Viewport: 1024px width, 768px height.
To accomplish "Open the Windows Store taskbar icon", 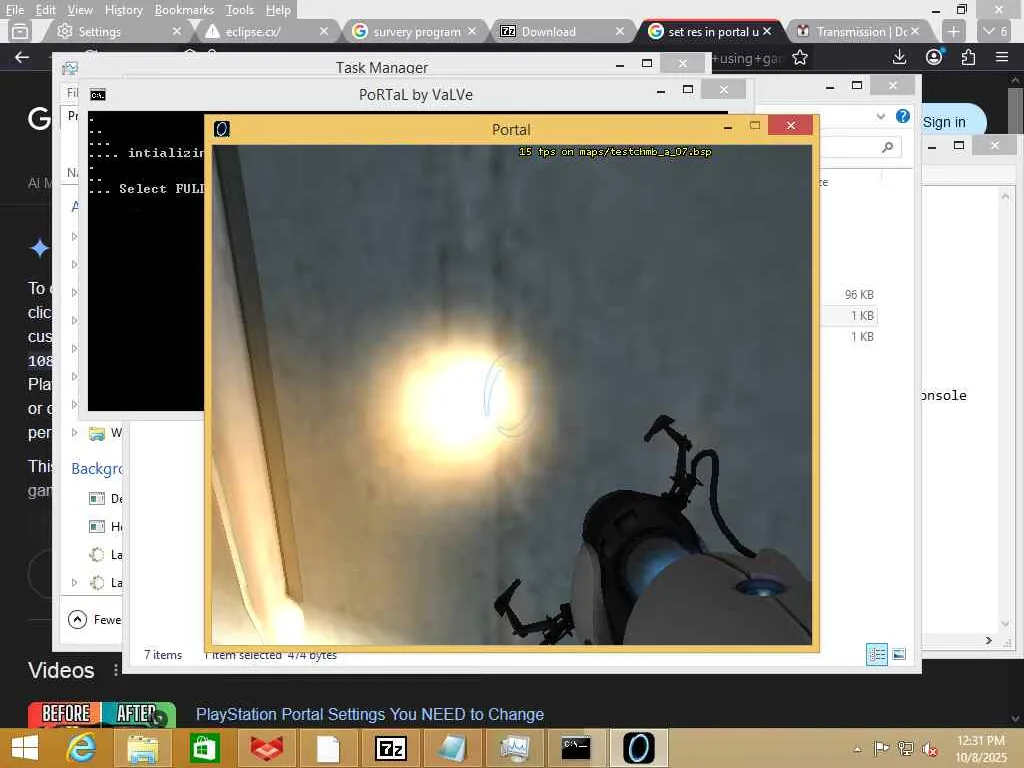I will point(204,748).
